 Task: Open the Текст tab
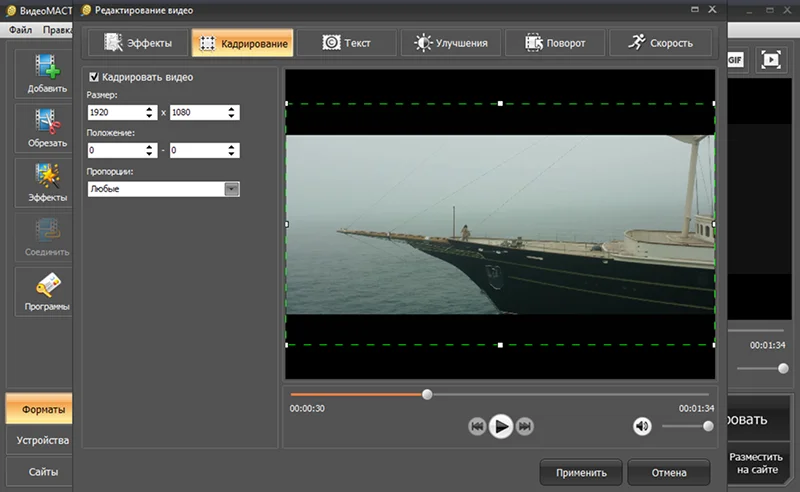346,43
